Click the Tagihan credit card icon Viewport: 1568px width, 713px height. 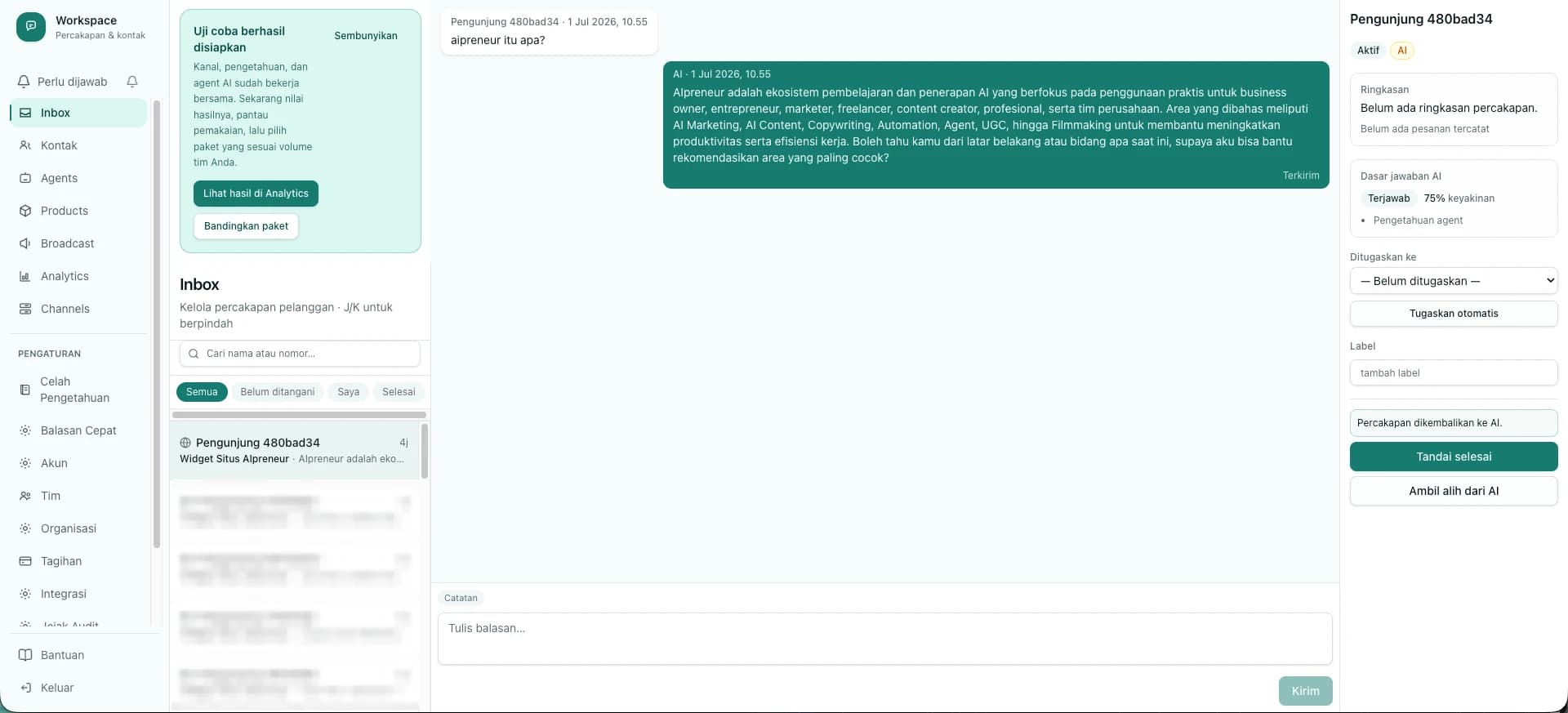pyautogui.click(x=25, y=561)
